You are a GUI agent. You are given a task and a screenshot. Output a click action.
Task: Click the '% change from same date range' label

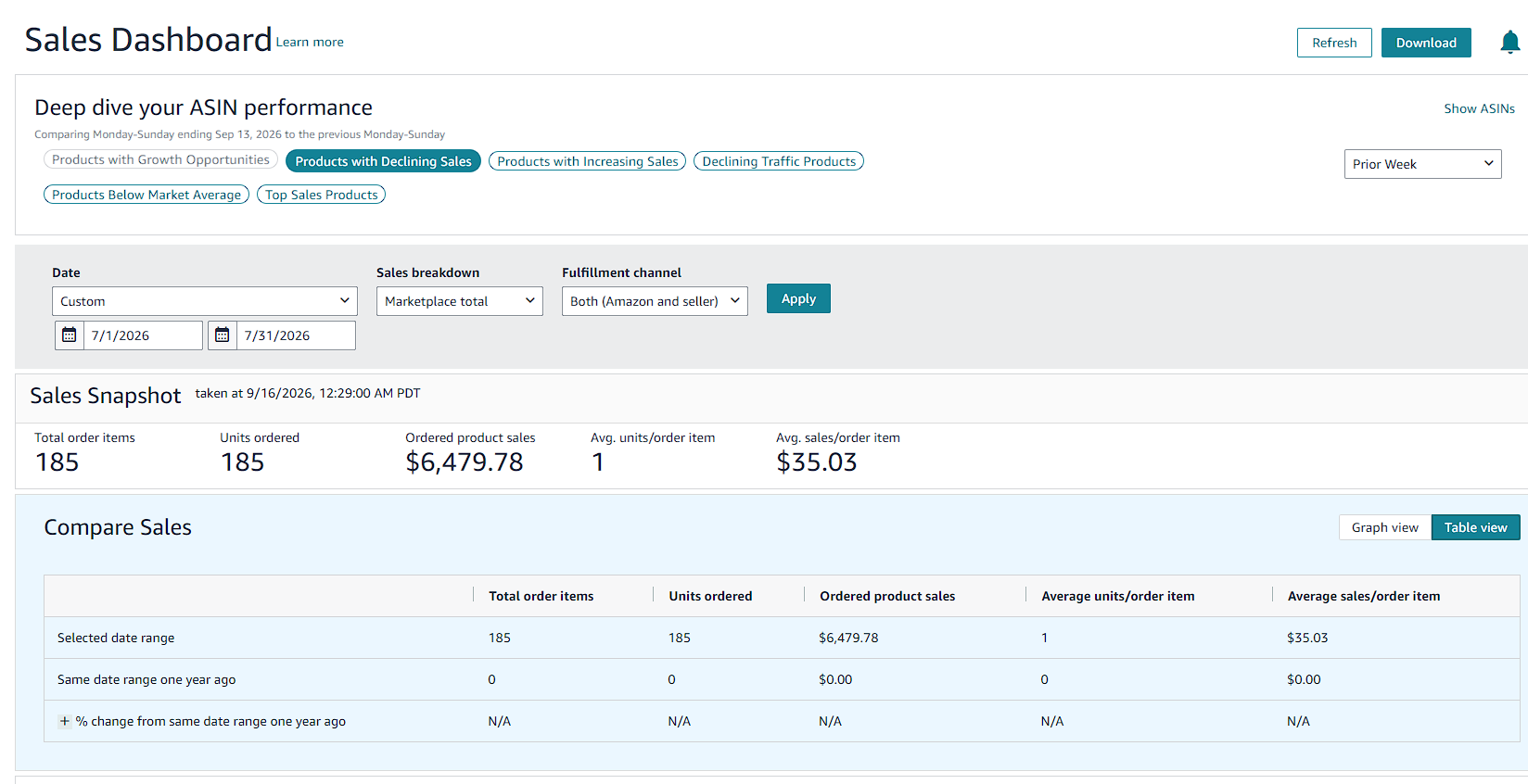(x=210, y=721)
